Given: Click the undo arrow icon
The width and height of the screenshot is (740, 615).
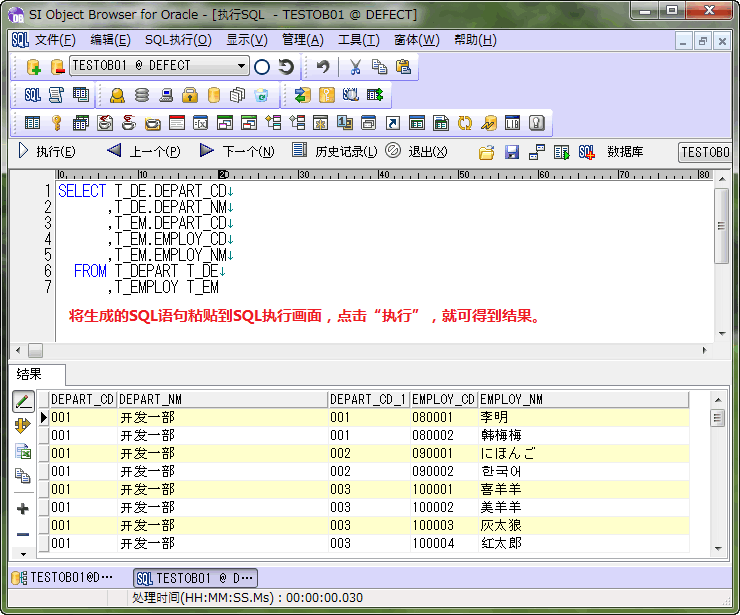Looking at the screenshot, I should [x=323, y=67].
